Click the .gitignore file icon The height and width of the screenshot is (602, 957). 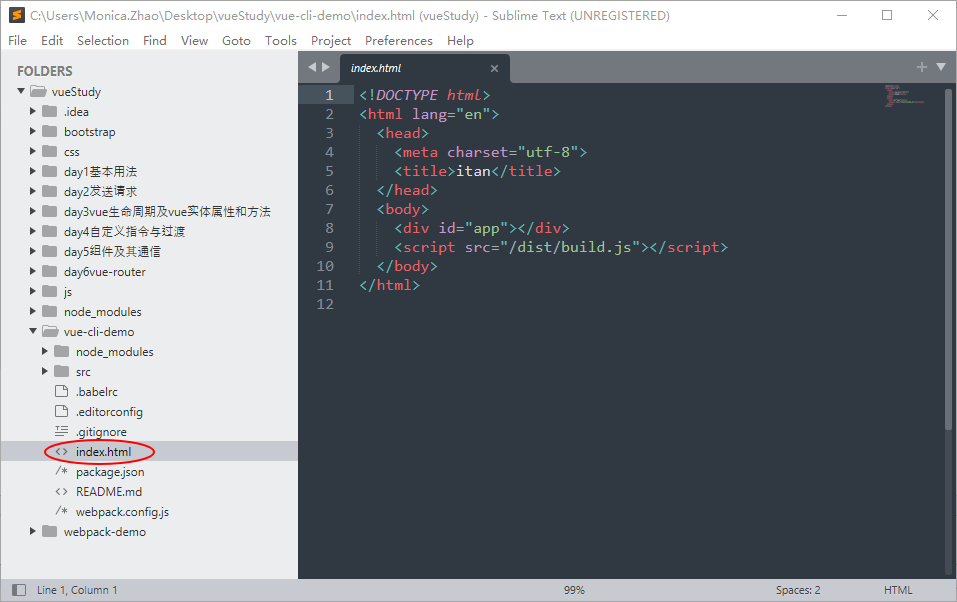[62, 431]
